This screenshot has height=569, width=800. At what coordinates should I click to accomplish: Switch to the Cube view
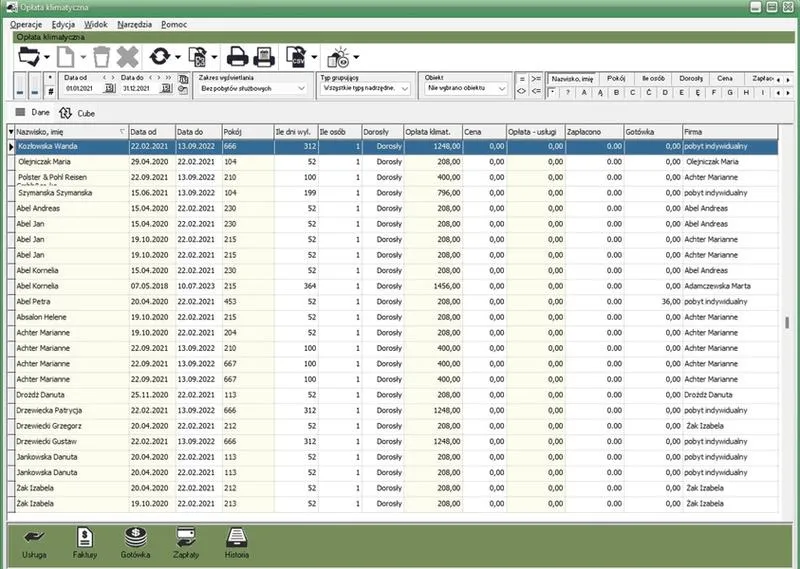coord(77,113)
